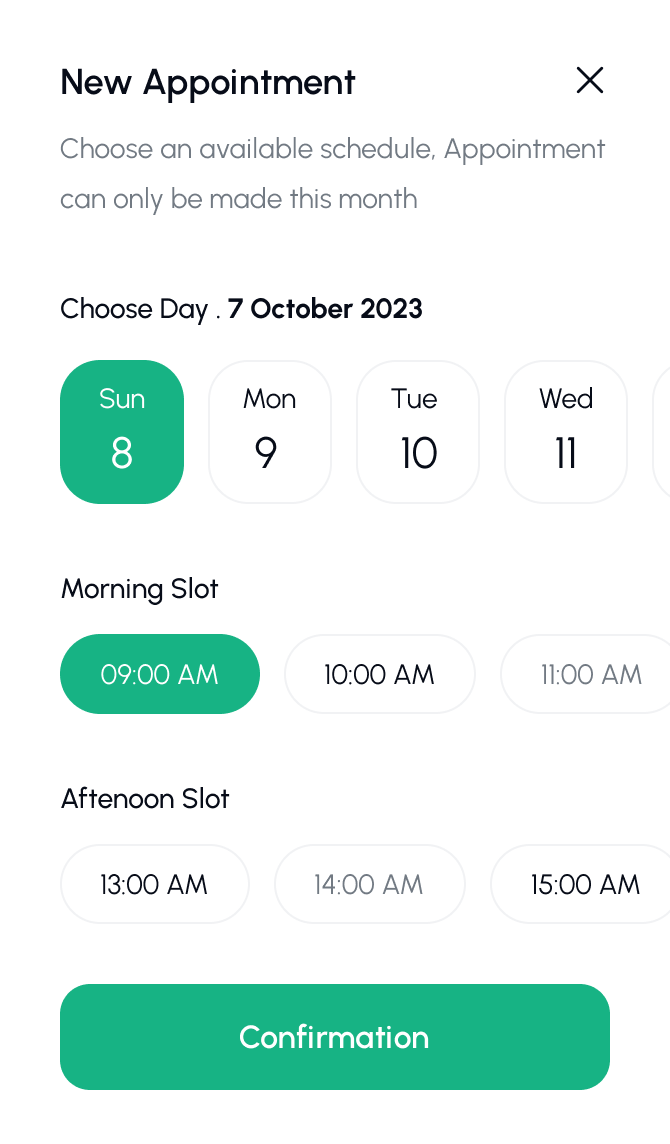
Task: Select the 09:00 AM morning slot
Action: tap(160, 674)
